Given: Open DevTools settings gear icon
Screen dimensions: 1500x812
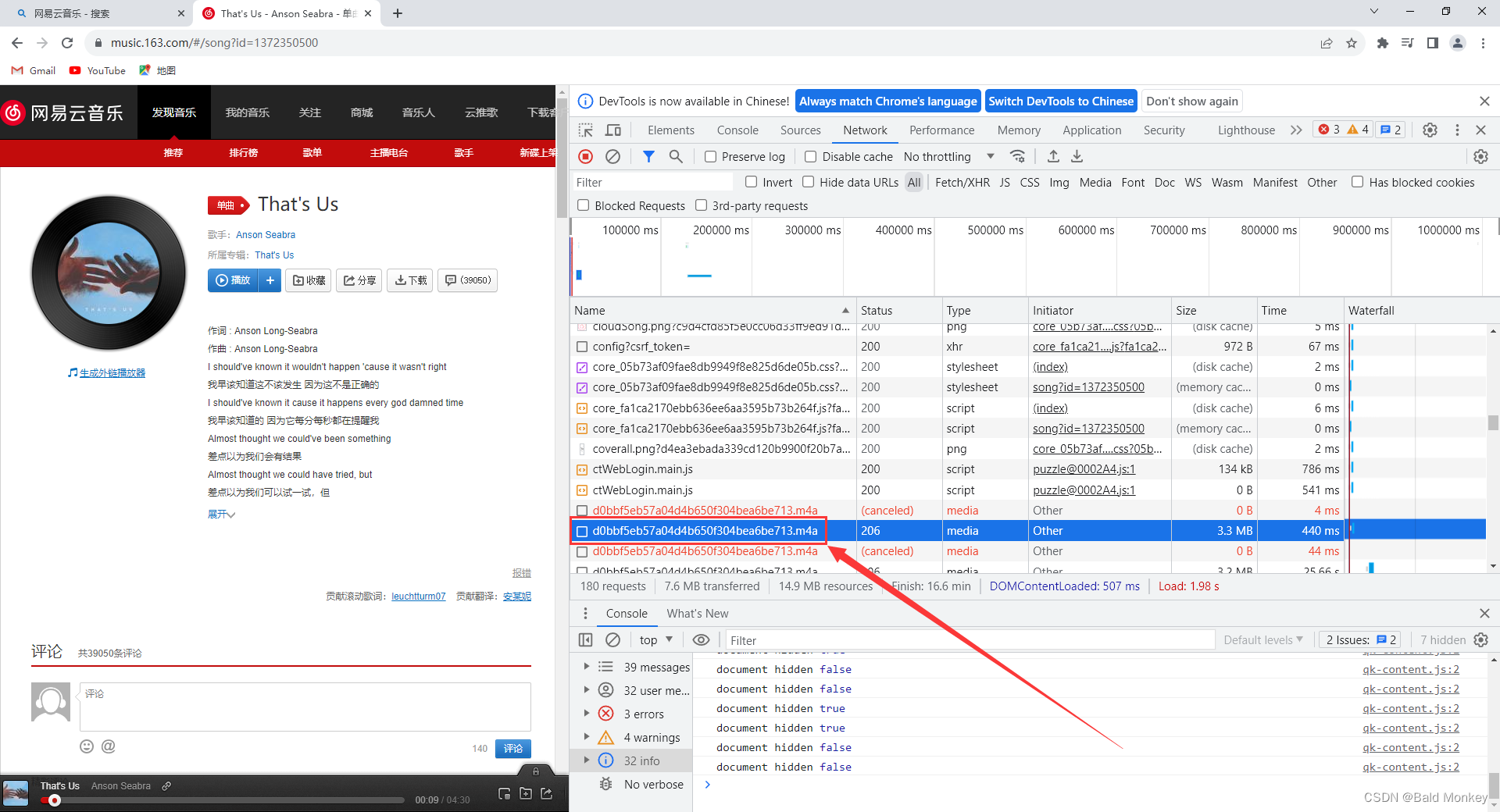Looking at the screenshot, I should pyautogui.click(x=1430, y=130).
